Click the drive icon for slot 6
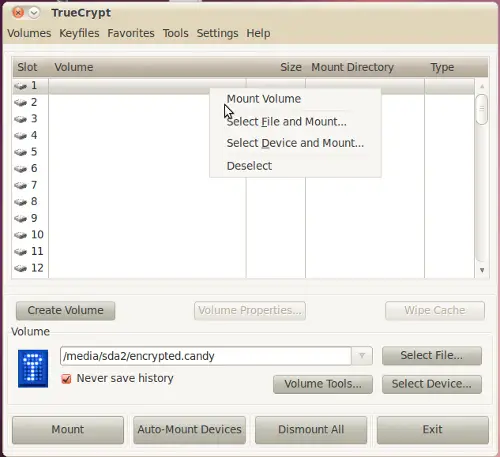 click(x=21, y=169)
